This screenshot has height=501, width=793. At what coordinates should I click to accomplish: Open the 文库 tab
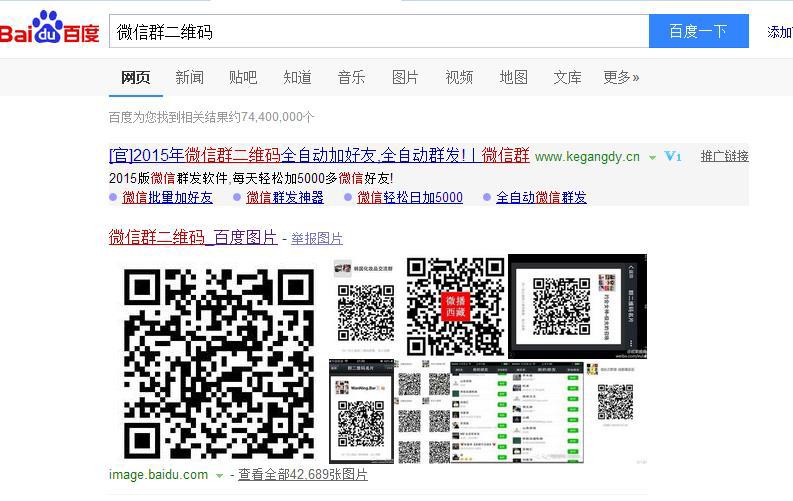[567, 77]
